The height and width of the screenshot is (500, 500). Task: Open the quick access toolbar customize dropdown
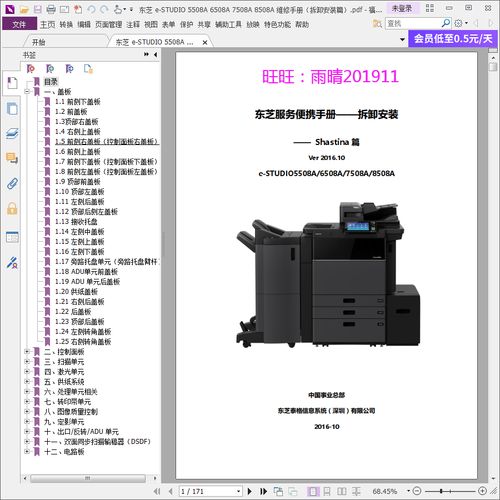tap(131, 9)
